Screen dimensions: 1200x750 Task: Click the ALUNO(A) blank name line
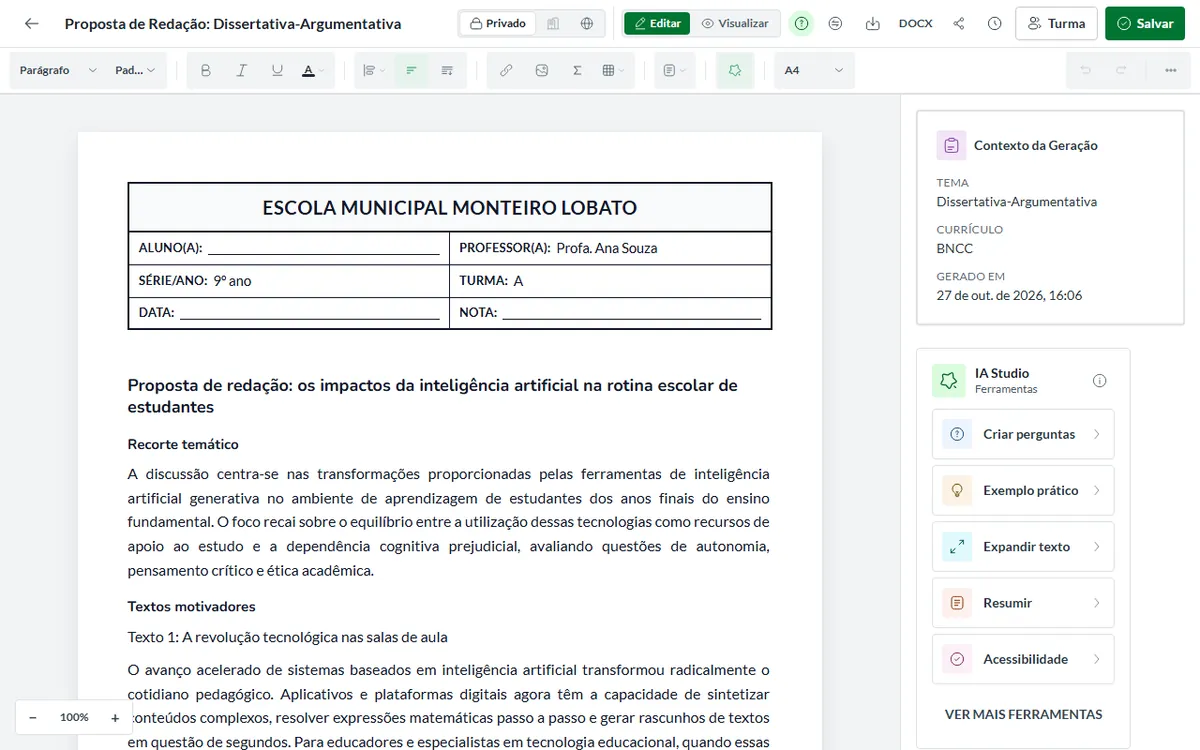pyautogui.click(x=323, y=249)
